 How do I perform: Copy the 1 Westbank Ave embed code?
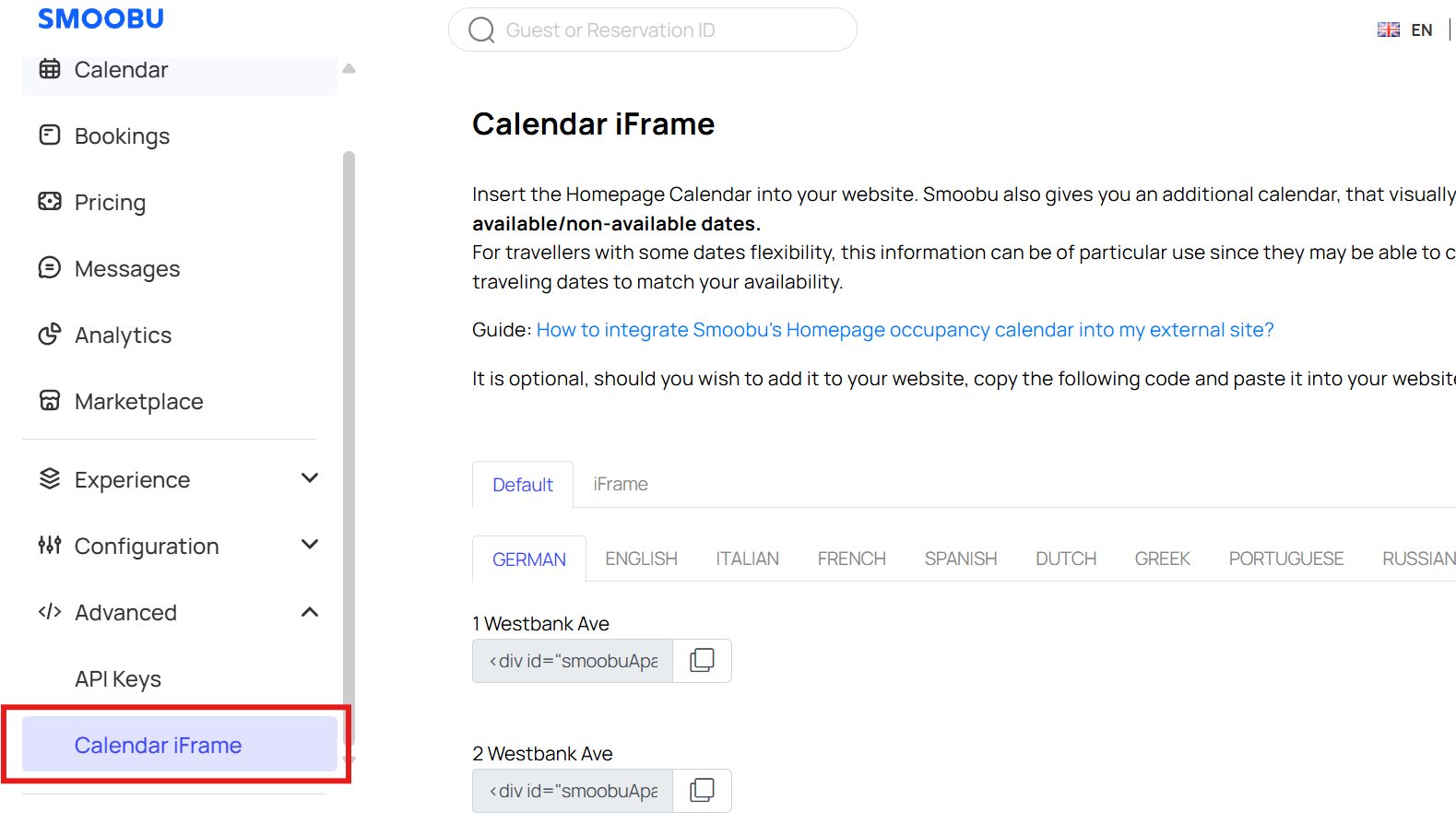click(702, 661)
